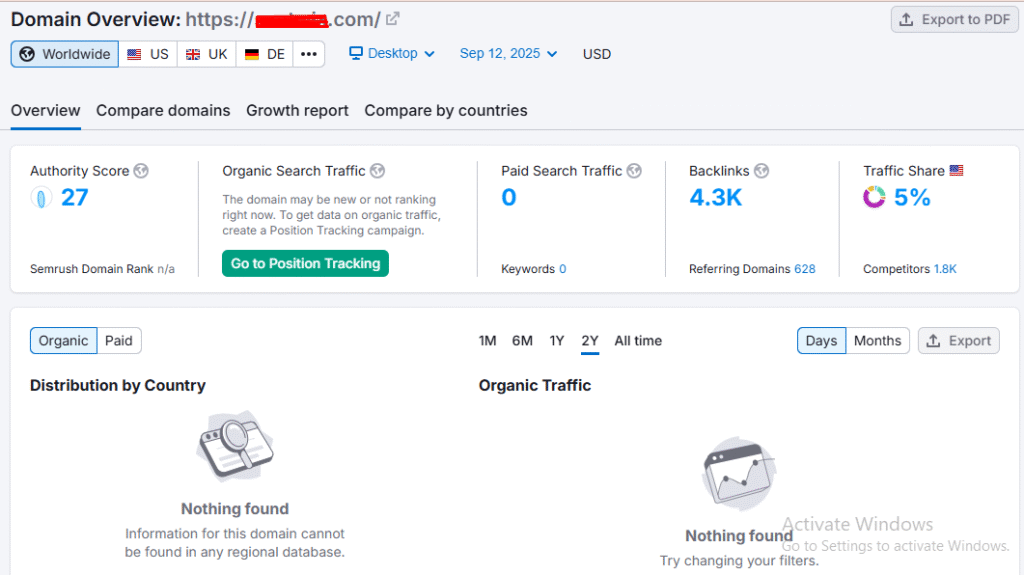1024x575 pixels.
Task: Click globe info icon next to Authority Score
Action: tap(141, 171)
